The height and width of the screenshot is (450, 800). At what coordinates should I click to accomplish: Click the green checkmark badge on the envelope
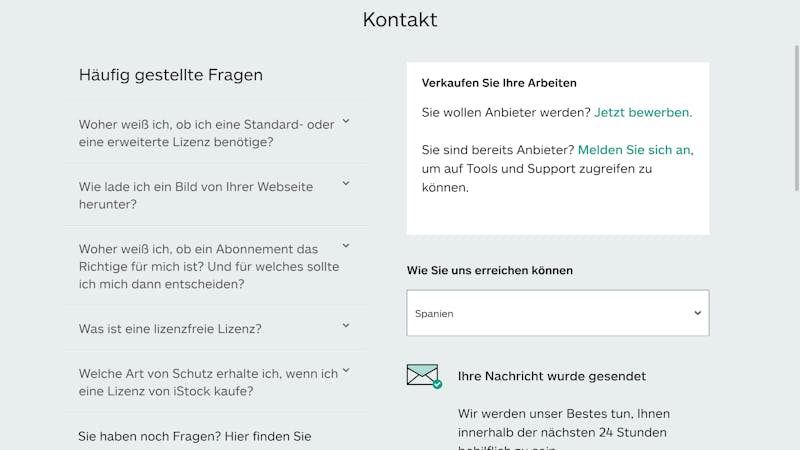[437, 384]
